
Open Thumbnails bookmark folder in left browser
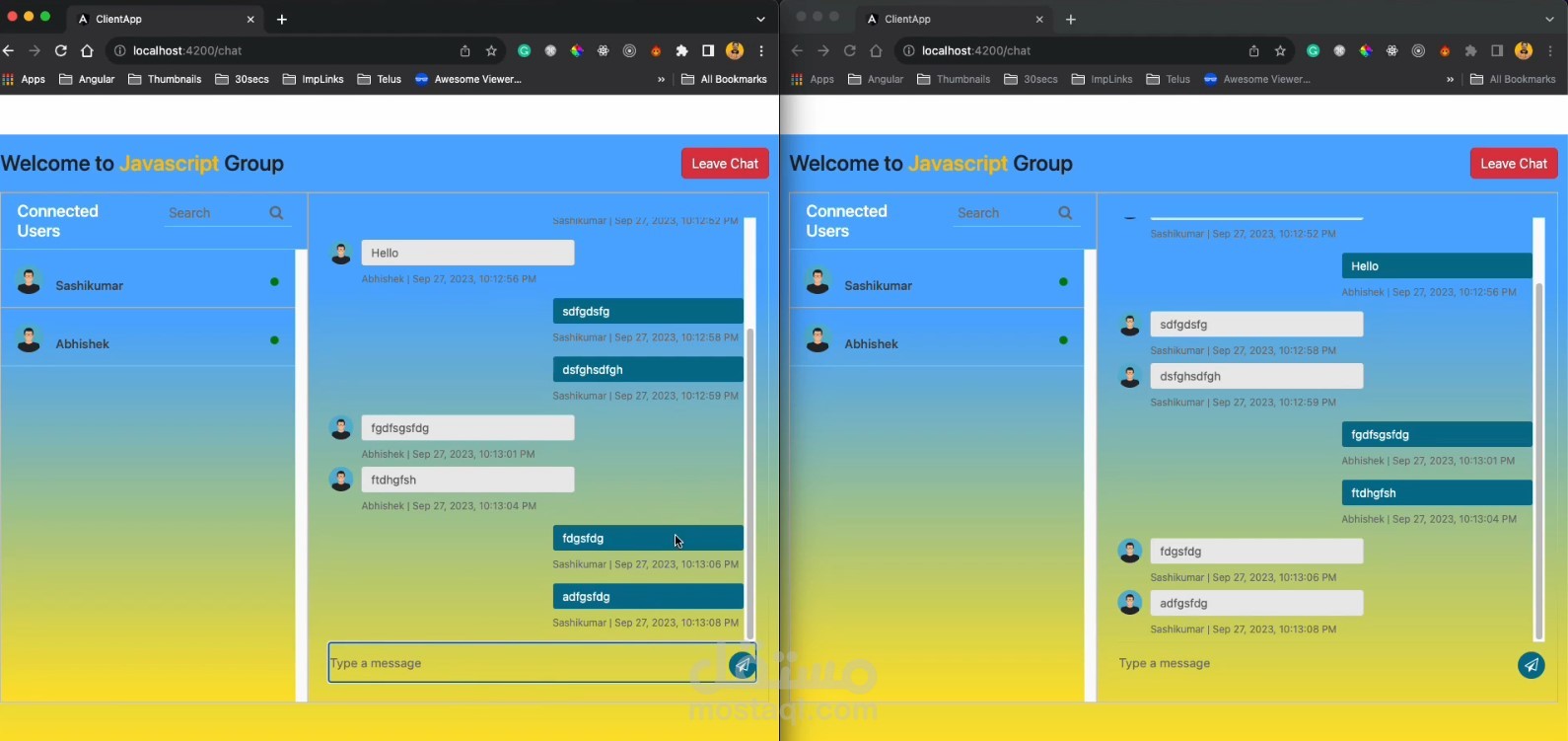click(x=165, y=79)
